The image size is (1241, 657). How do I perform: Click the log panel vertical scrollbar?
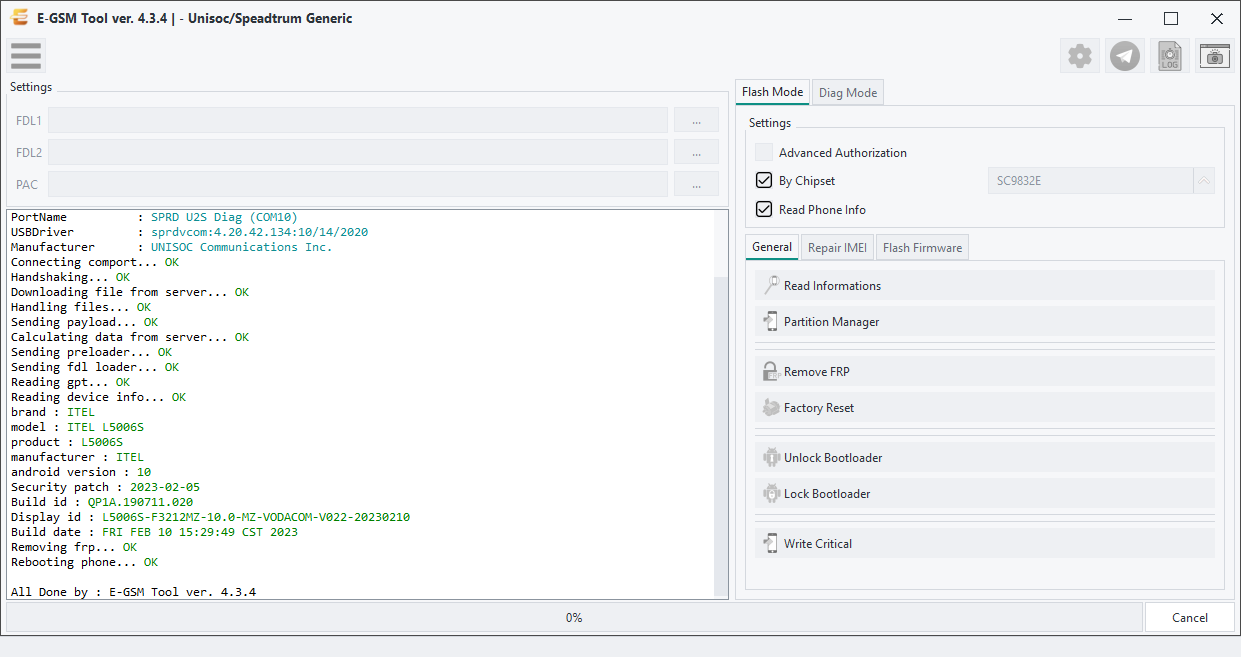(x=721, y=435)
